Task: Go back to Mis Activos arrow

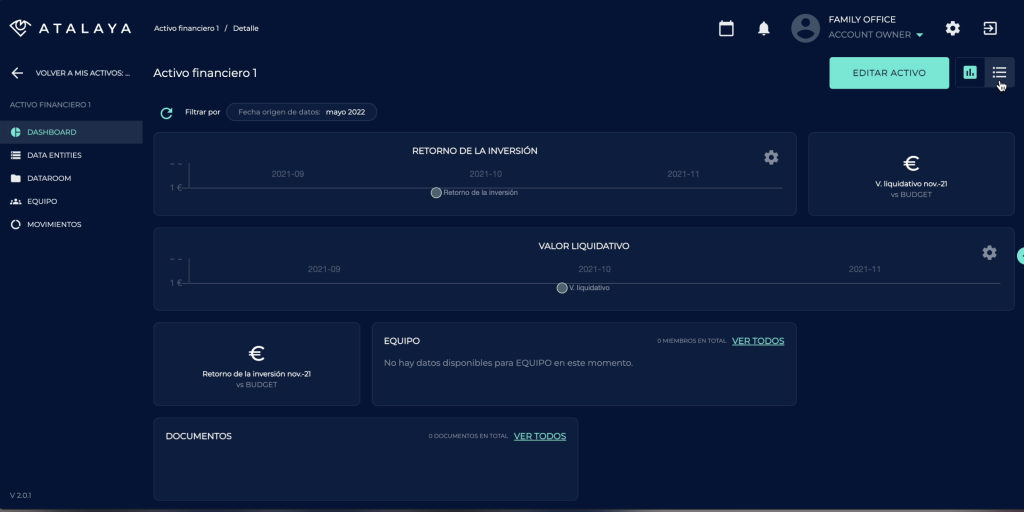Action: (x=17, y=73)
